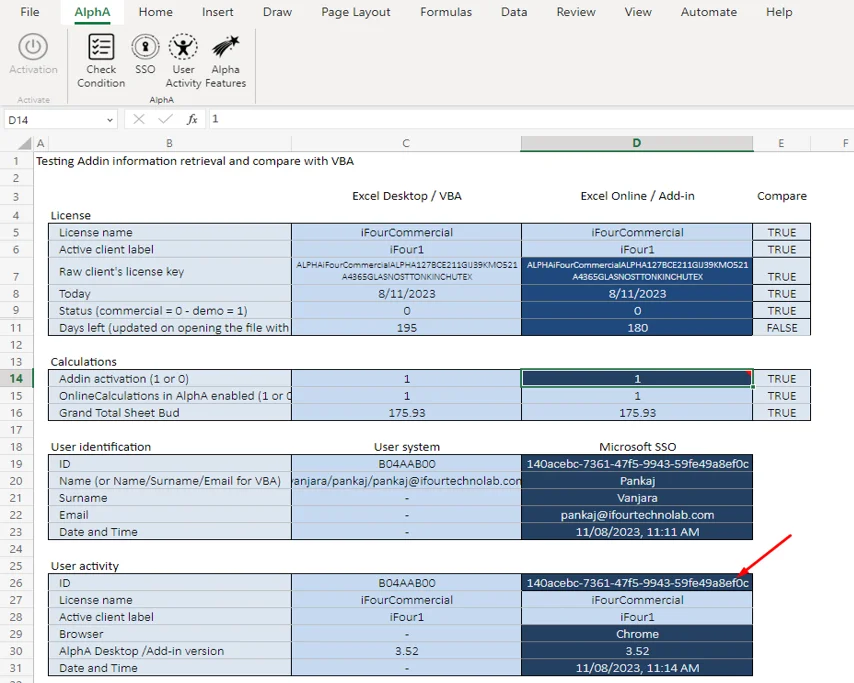Click the Activation power icon
854x683 pixels.
click(x=33, y=47)
